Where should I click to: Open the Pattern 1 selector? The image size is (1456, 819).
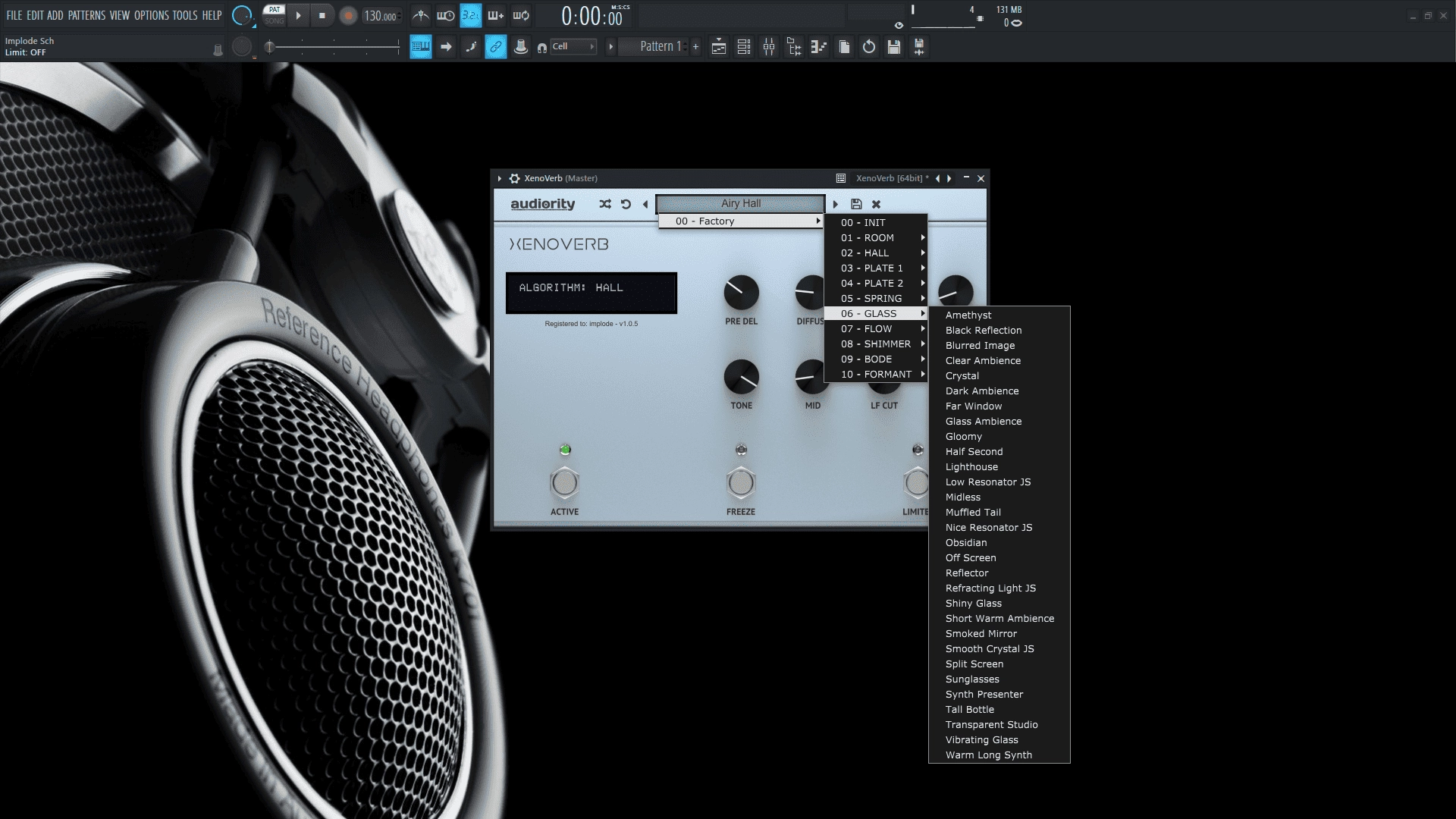tap(654, 47)
